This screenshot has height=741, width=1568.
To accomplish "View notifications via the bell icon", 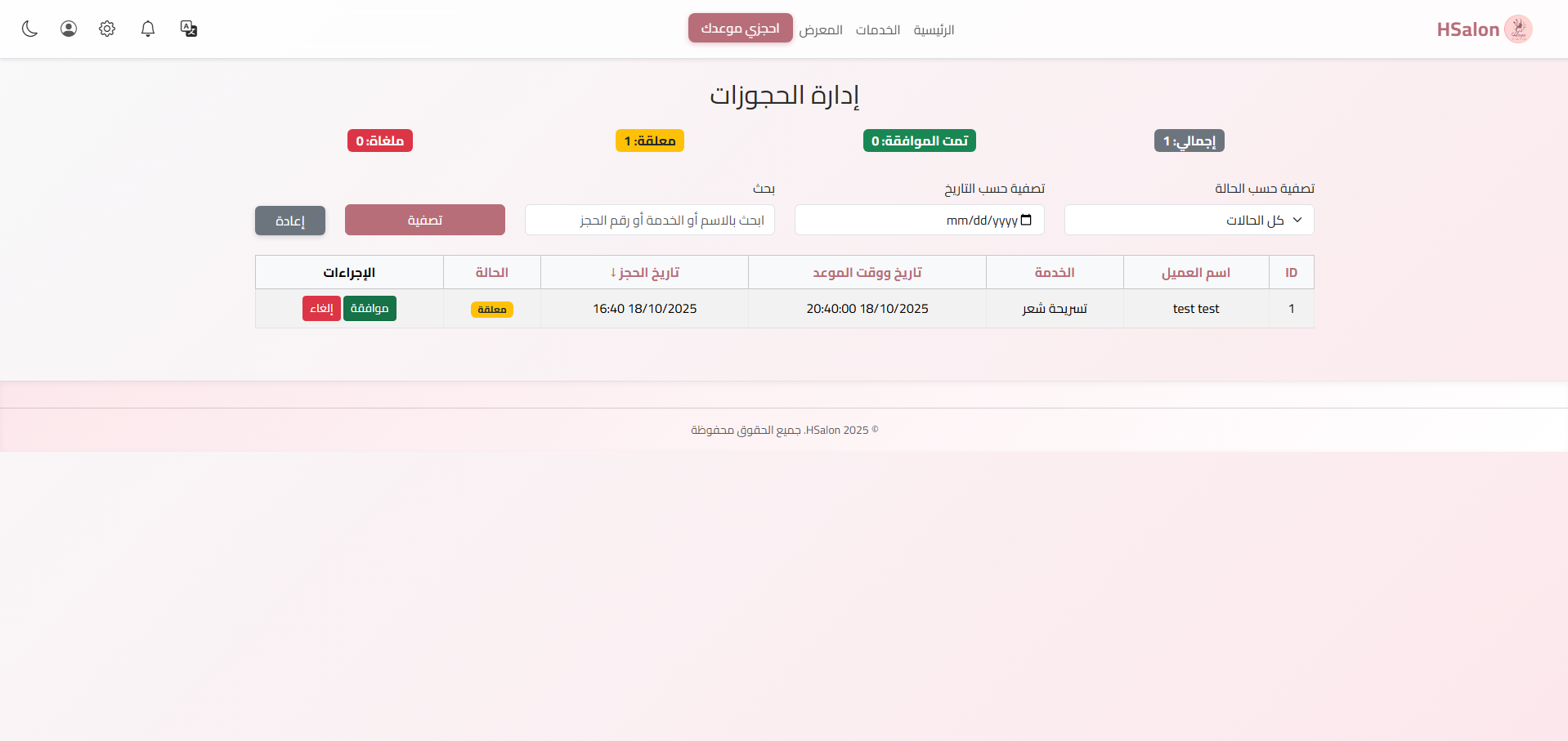I will click(x=147, y=29).
